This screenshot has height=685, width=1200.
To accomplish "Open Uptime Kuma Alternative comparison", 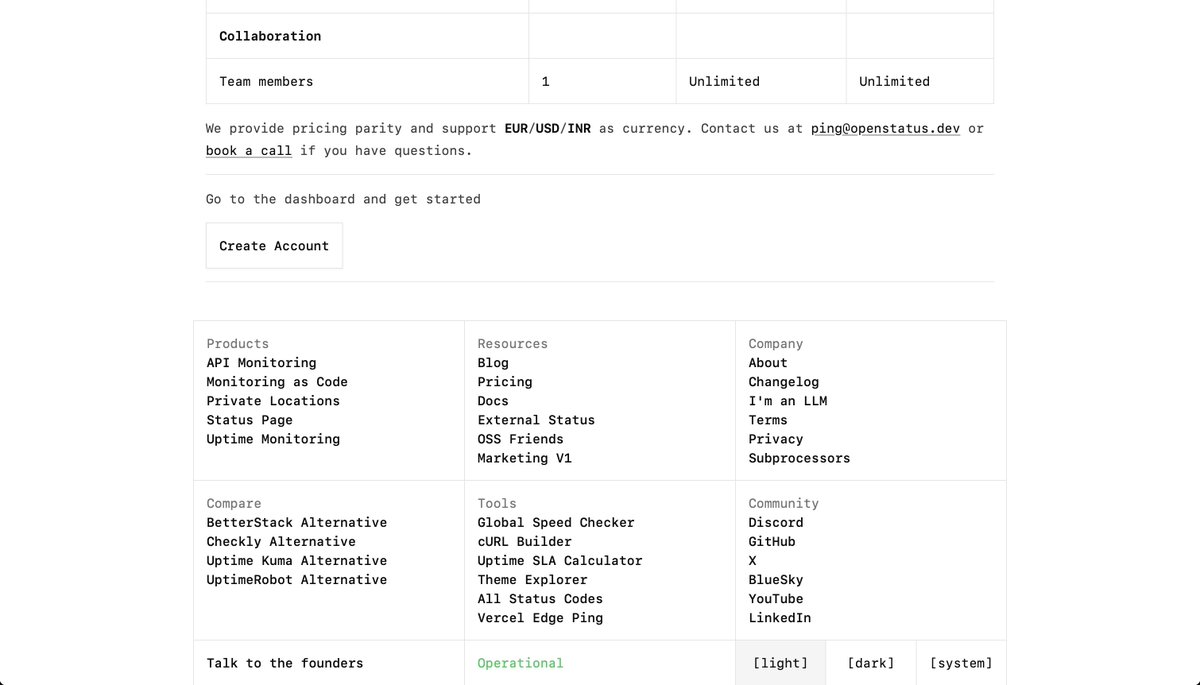I will tap(296, 561).
